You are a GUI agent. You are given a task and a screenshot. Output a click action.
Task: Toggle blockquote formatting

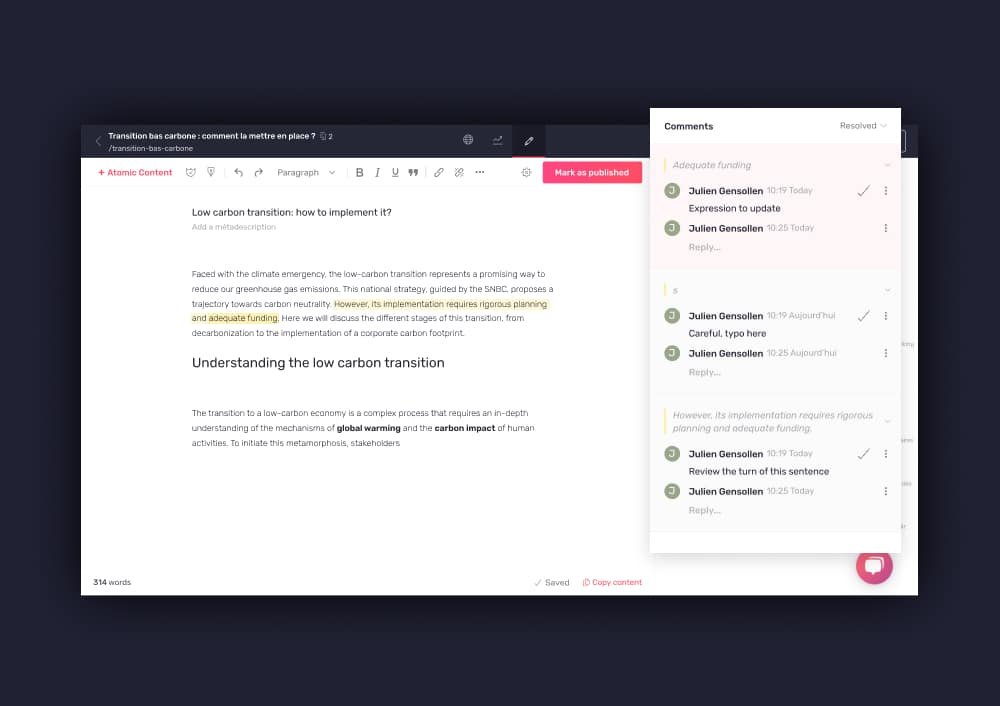point(413,172)
